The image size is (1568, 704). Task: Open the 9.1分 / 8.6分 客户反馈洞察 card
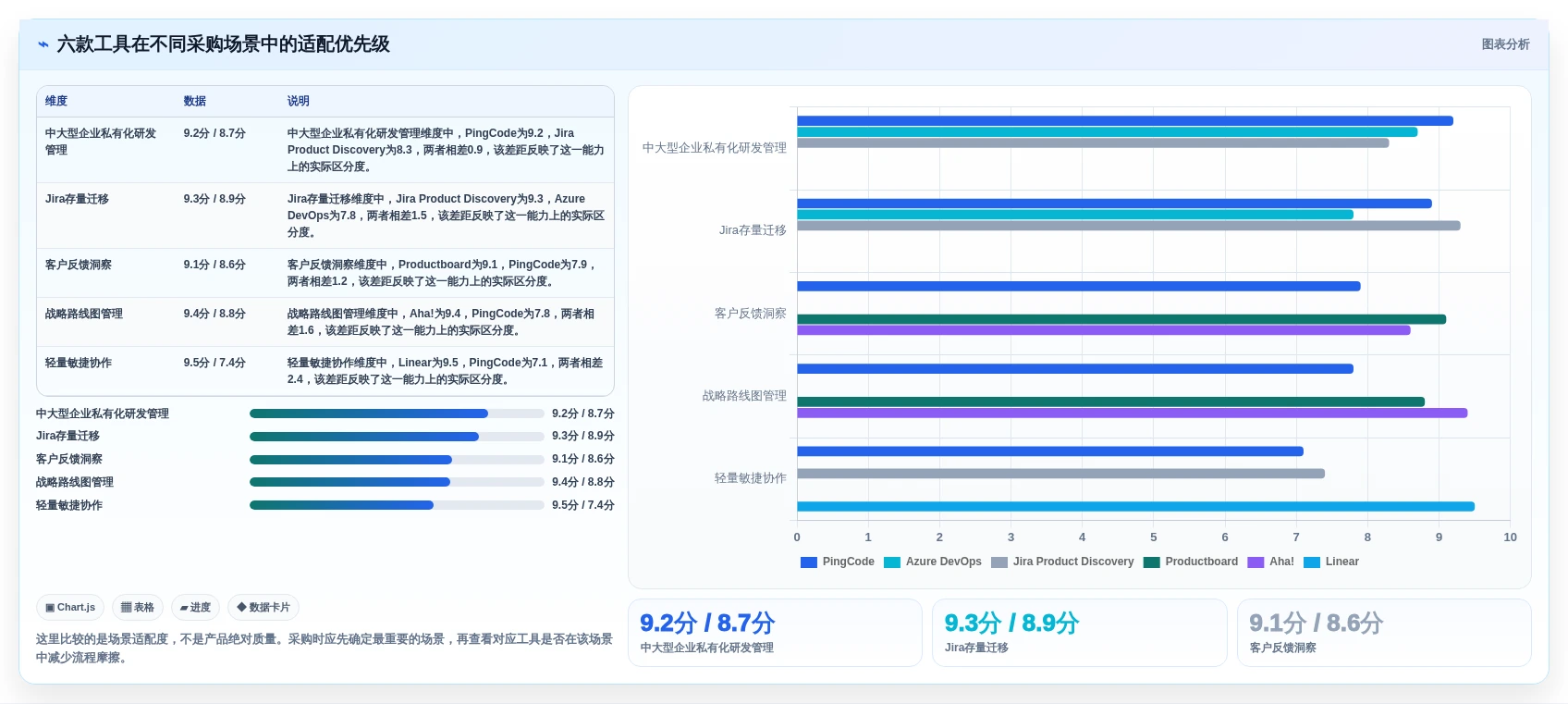(1384, 633)
